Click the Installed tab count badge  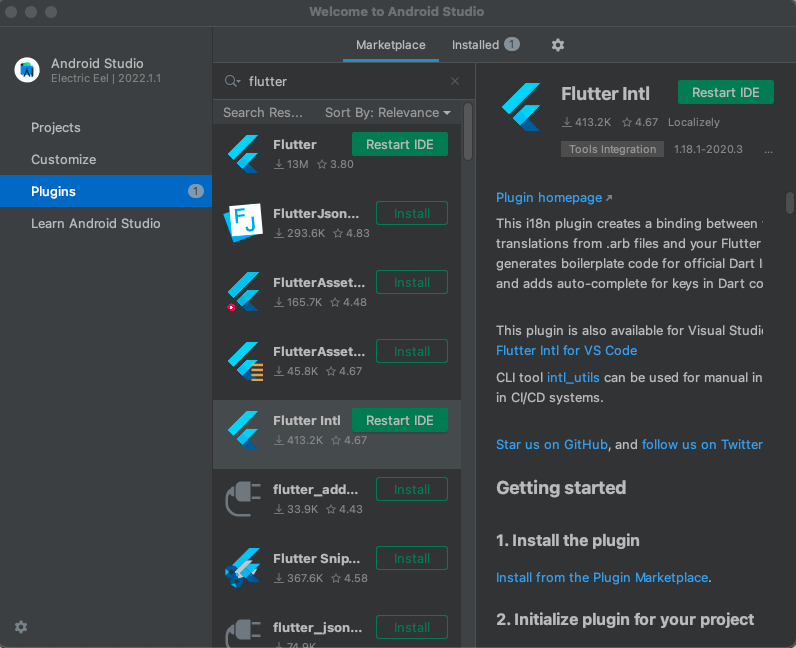click(512, 45)
